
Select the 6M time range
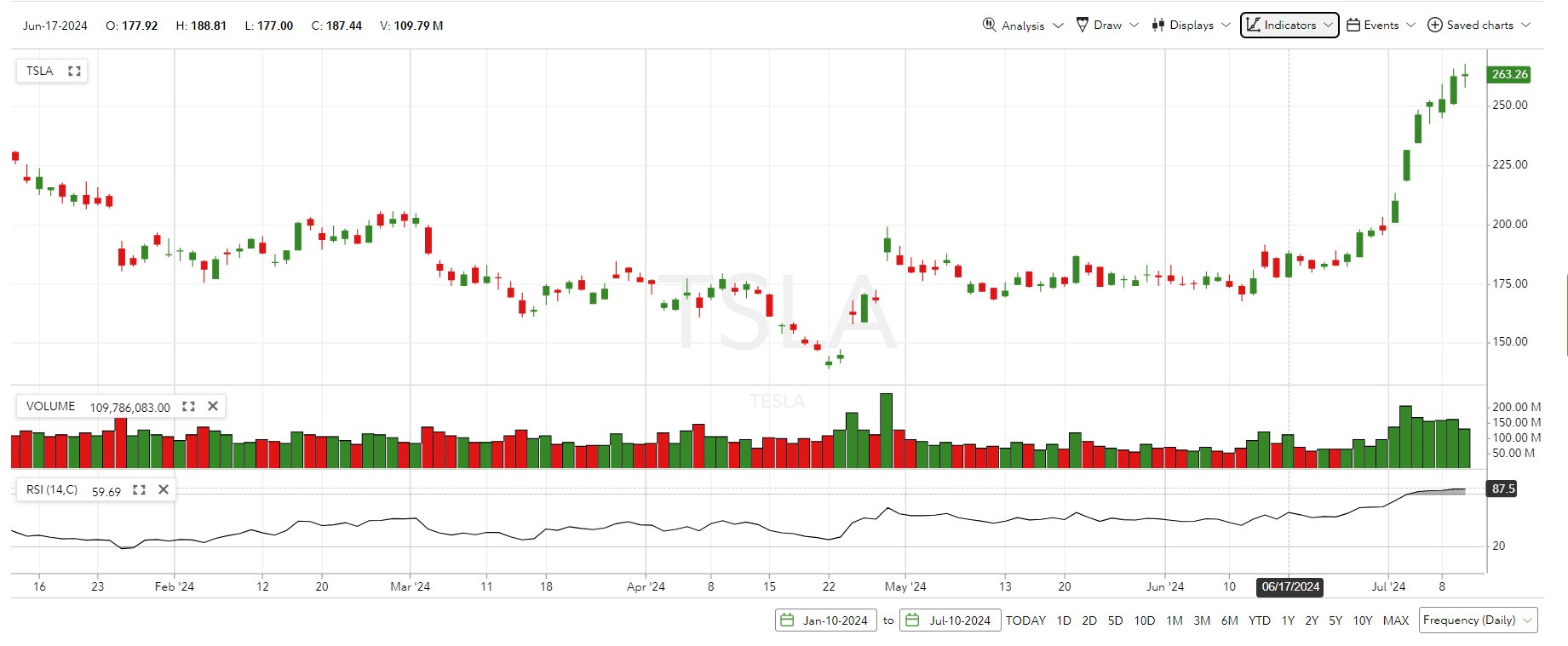(1229, 620)
